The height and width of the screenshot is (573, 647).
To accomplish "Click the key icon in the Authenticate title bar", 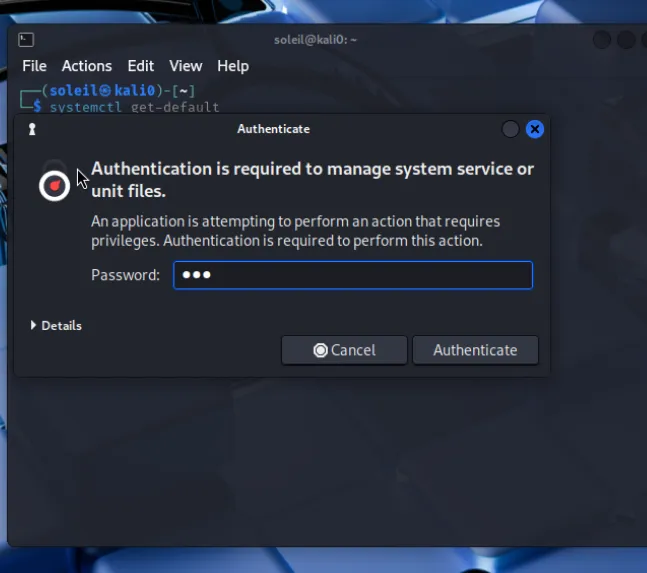I will pyautogui.click(x=32, y=129).
